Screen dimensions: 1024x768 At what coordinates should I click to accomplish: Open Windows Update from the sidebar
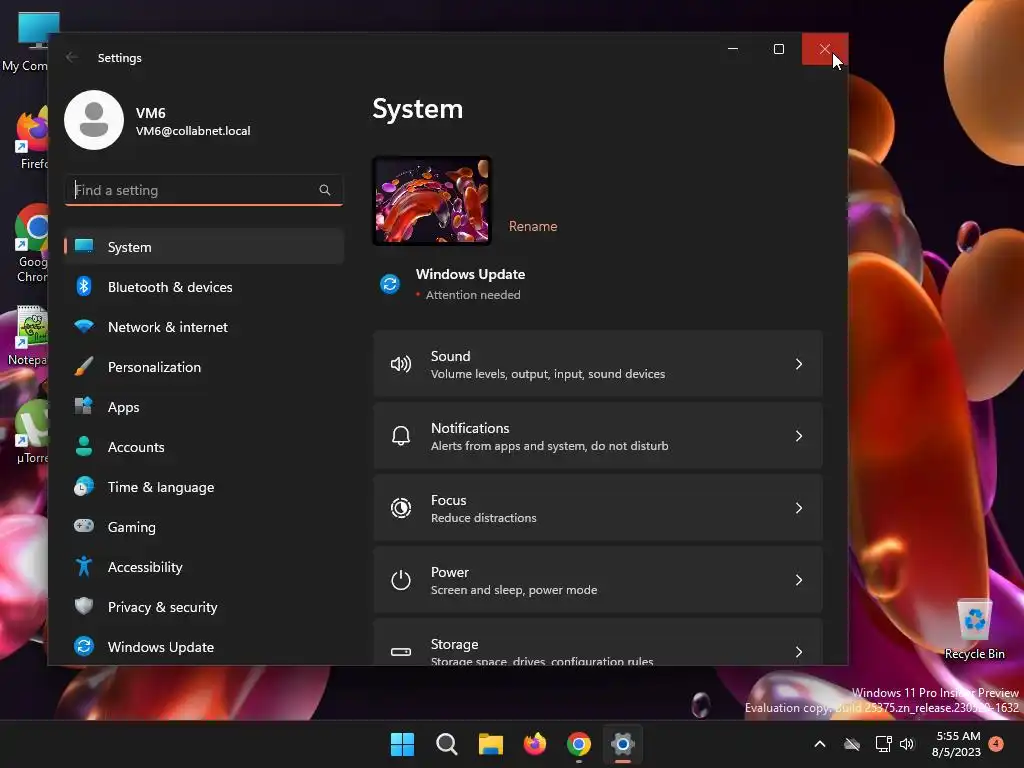(x=204, y=647)
